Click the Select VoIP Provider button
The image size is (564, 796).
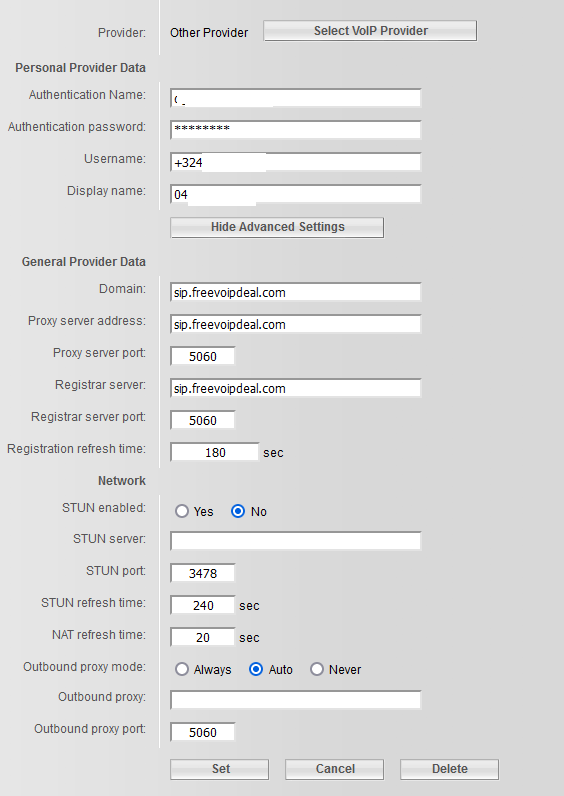click(370, 31)
